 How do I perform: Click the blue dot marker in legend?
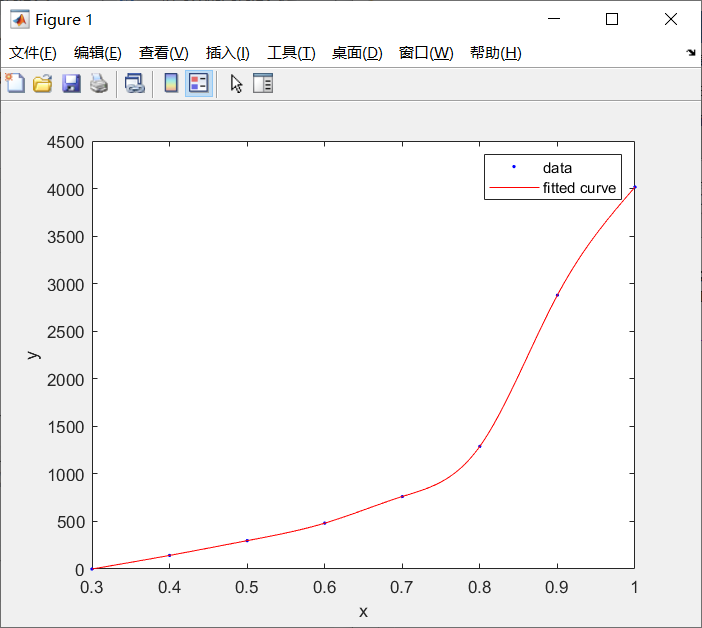(x=514, y=167)
